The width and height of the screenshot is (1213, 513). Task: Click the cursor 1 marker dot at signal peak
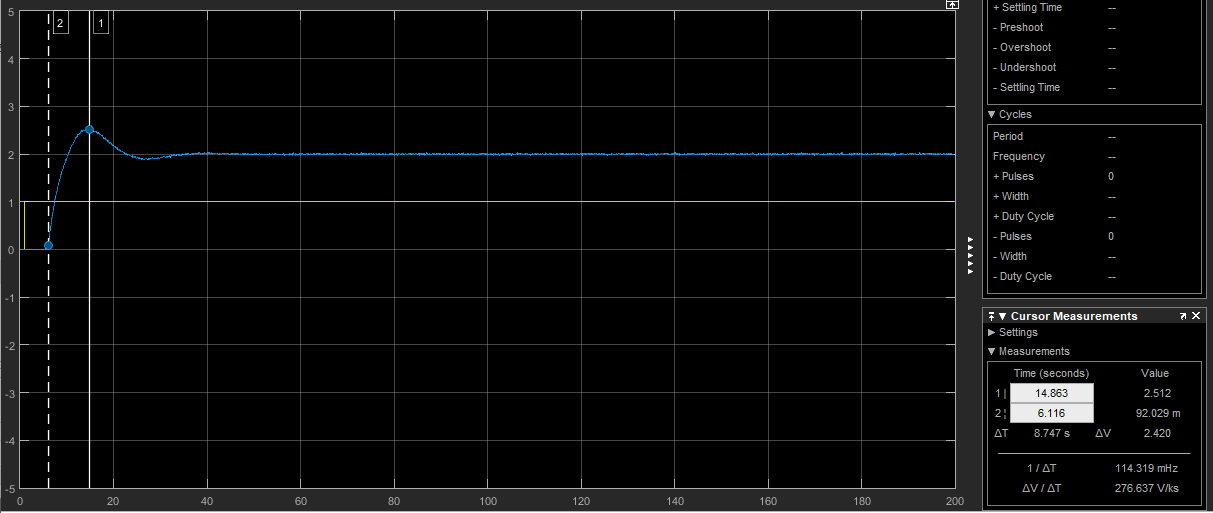pos(89,129)
